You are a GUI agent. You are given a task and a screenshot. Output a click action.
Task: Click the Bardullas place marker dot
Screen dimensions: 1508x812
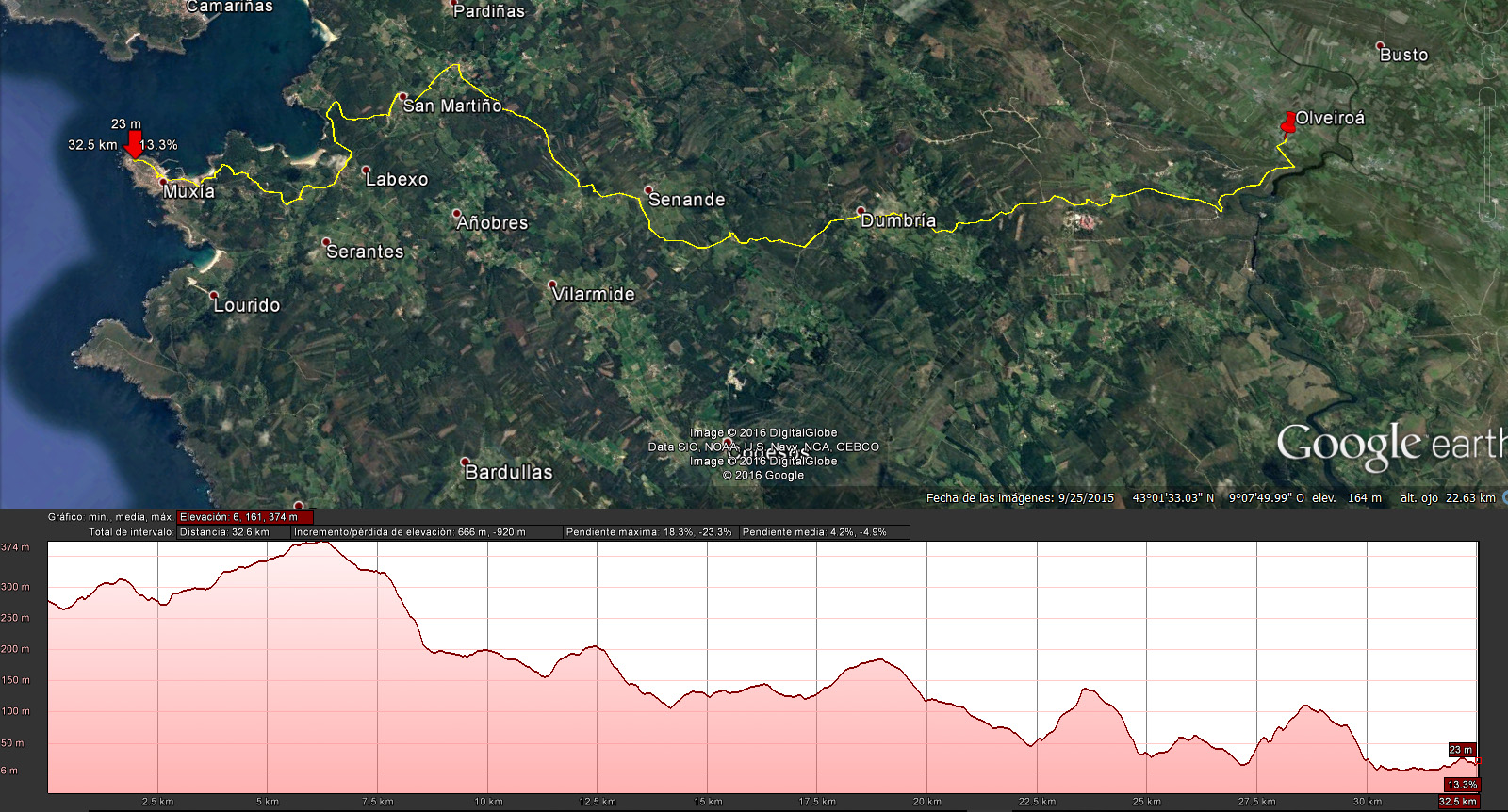pyautogui.click(x=465, y=463)
